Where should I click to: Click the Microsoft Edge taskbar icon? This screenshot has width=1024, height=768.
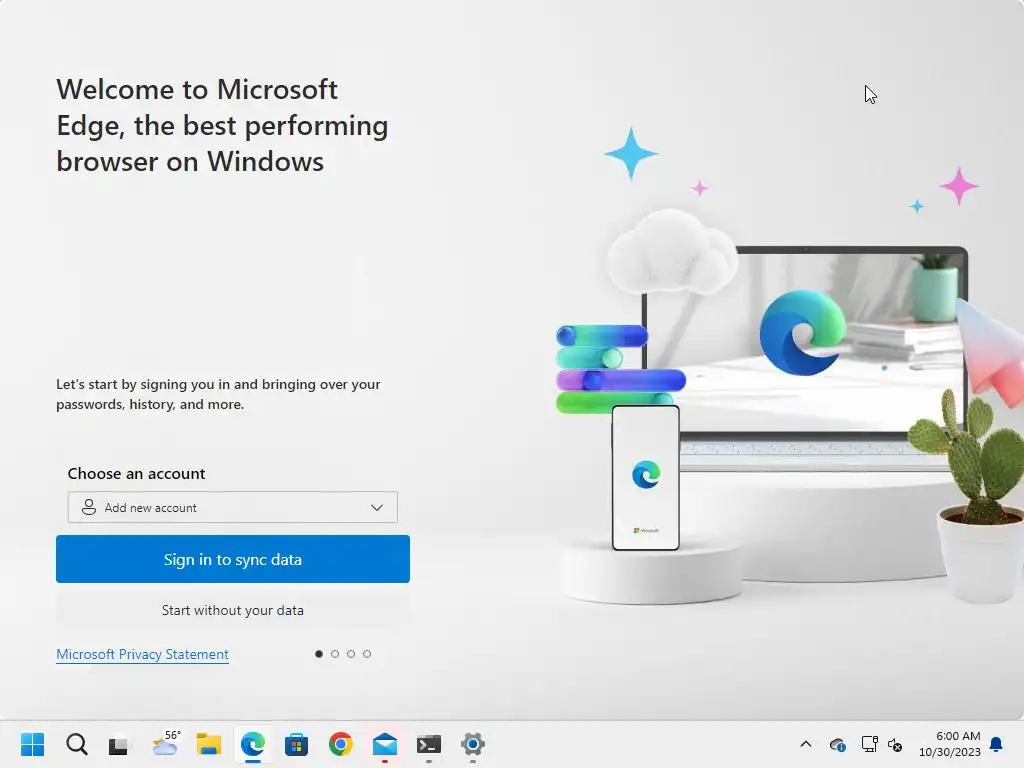point(253,744)
